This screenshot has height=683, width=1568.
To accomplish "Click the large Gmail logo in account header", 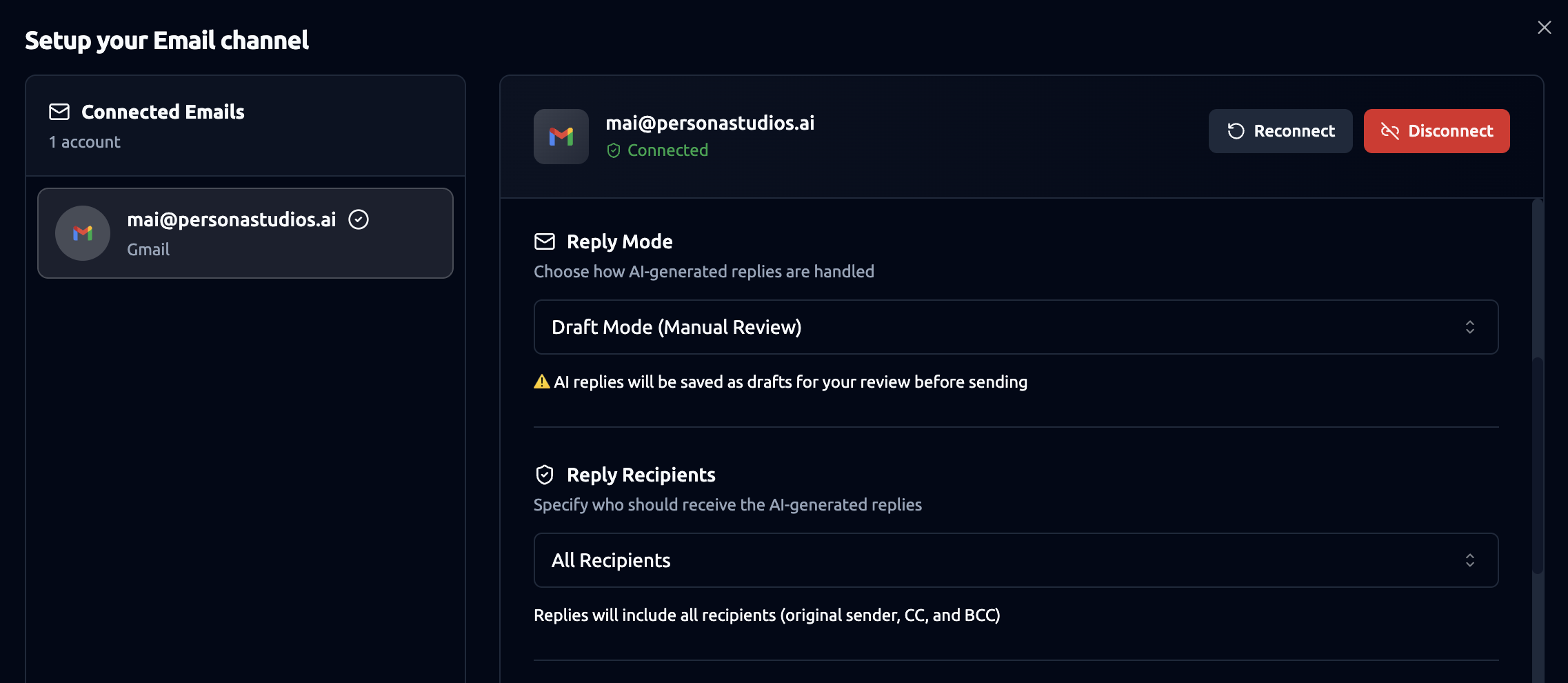I will pos(561,137).
